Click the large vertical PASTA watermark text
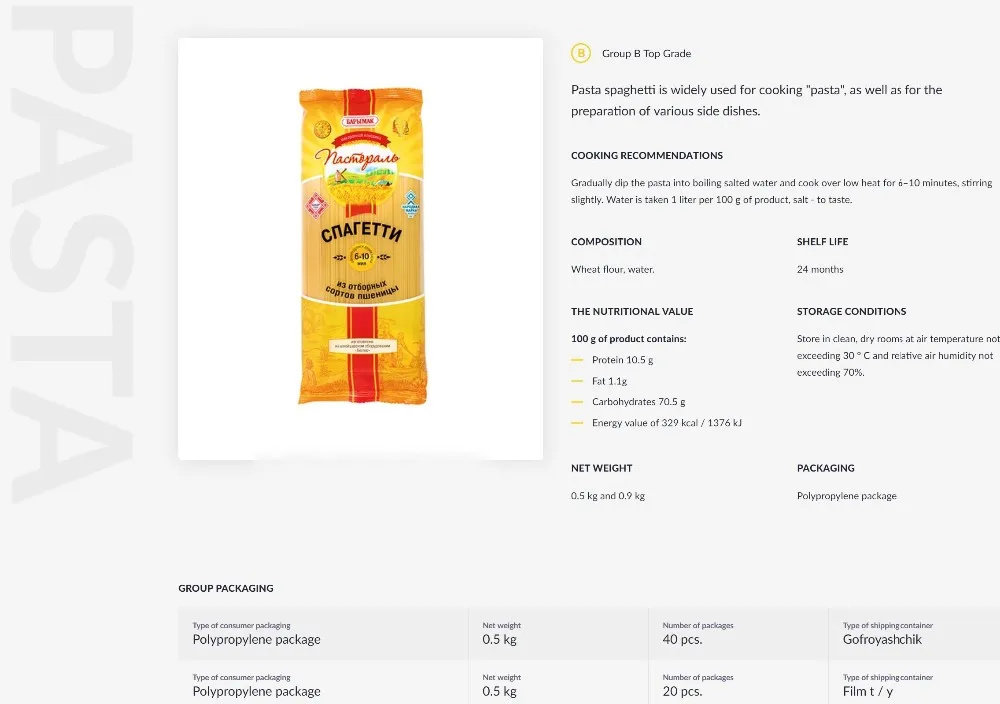The height and width of the screenshot is (704, 1000). click(74, 255)
